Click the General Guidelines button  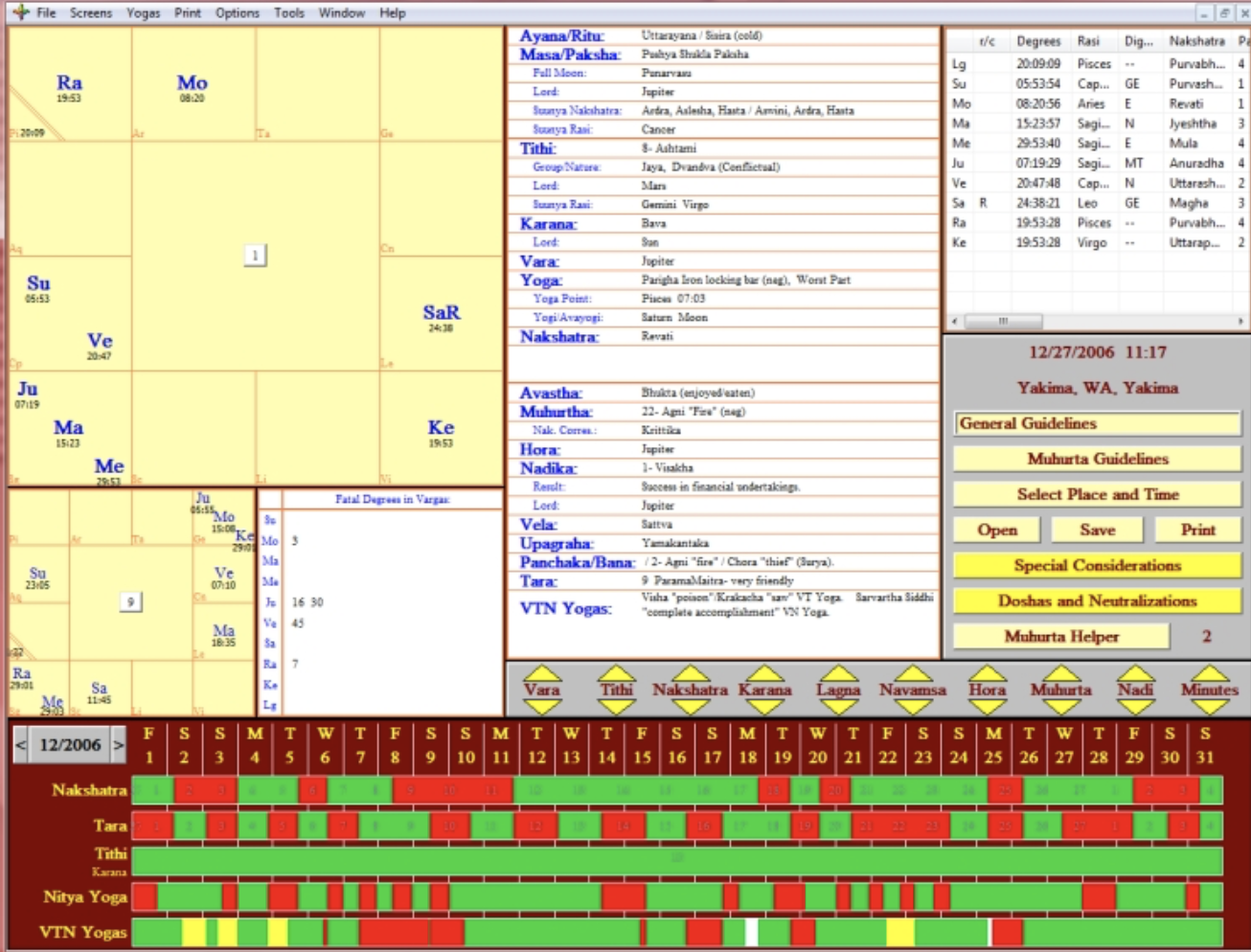pyautogui.click(x=1098, y=423)
